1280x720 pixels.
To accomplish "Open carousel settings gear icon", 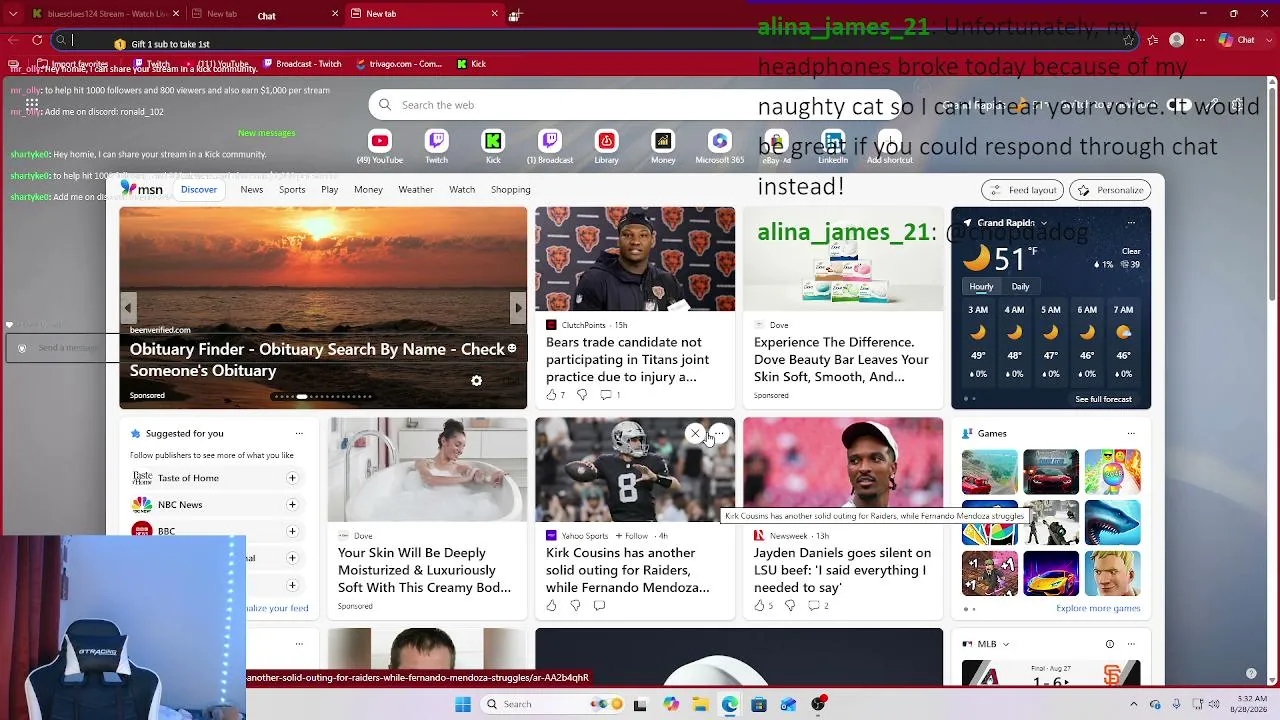I will click(x=476, y=381).
